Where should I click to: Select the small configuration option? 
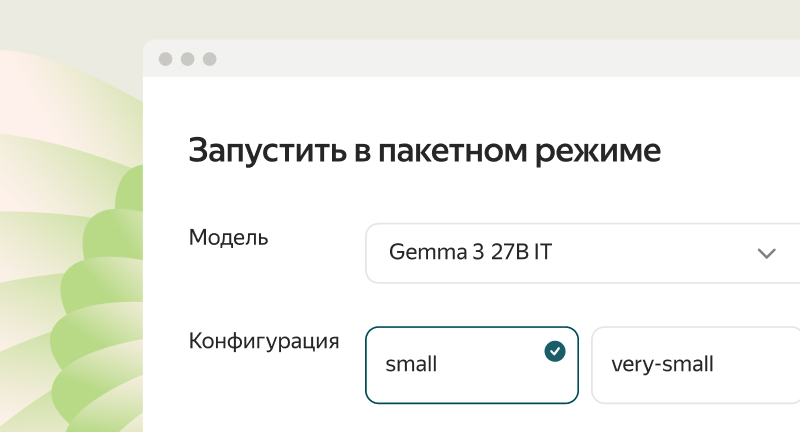(472, 365)
